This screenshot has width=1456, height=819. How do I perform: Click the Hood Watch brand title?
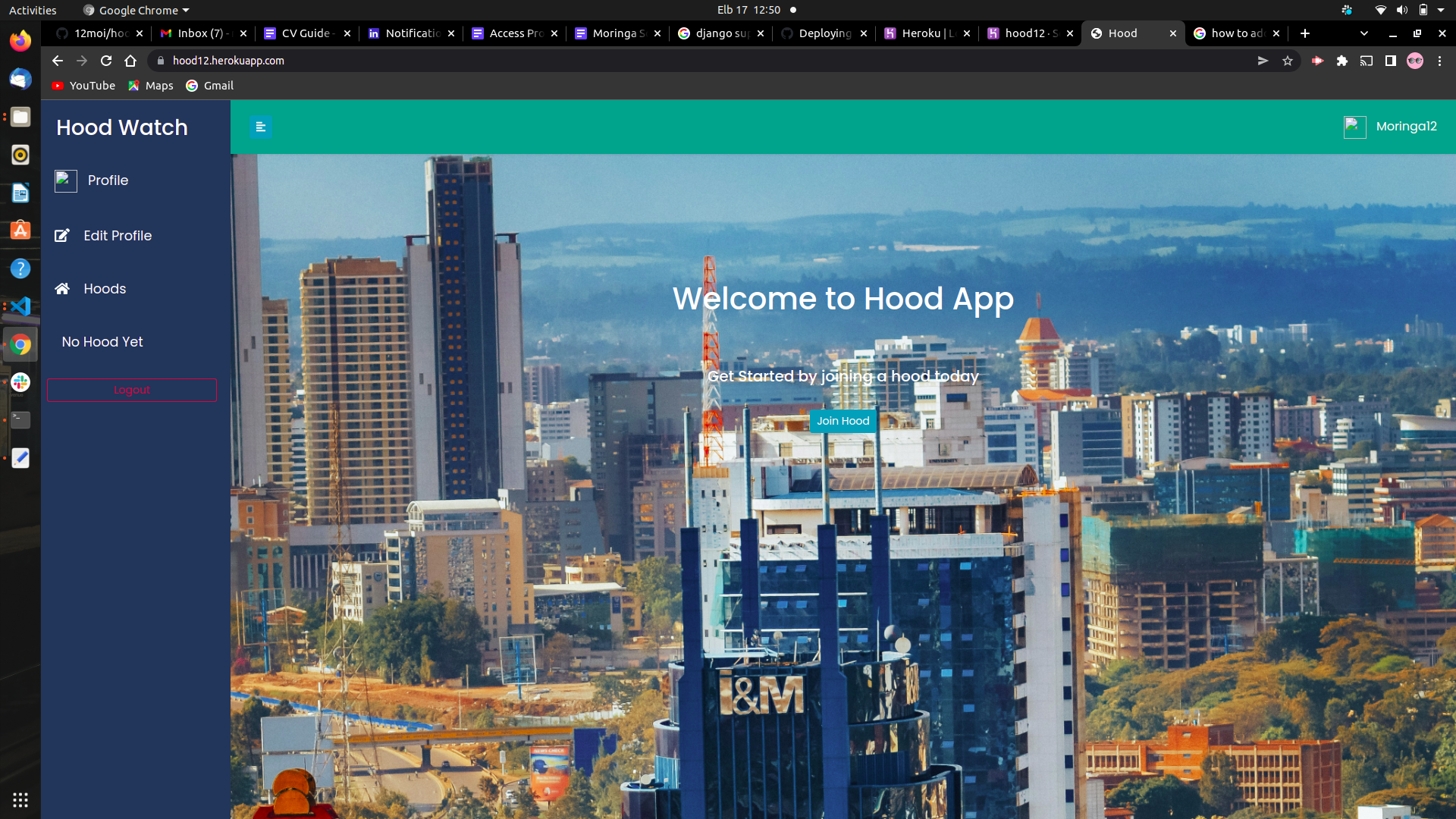coord(122,127)
